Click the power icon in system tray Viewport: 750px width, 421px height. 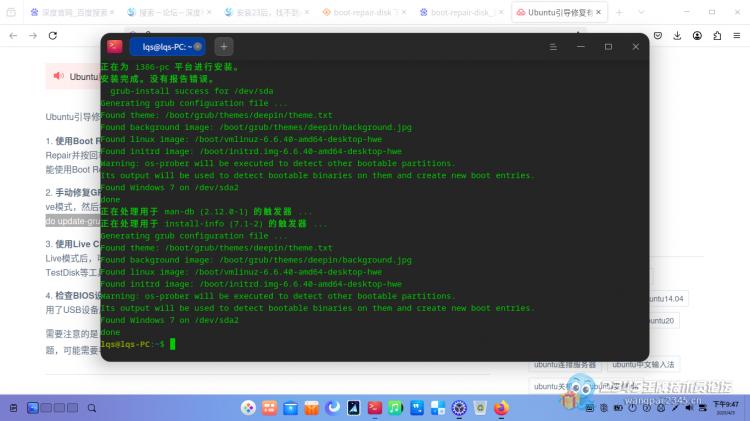[632, 408]
